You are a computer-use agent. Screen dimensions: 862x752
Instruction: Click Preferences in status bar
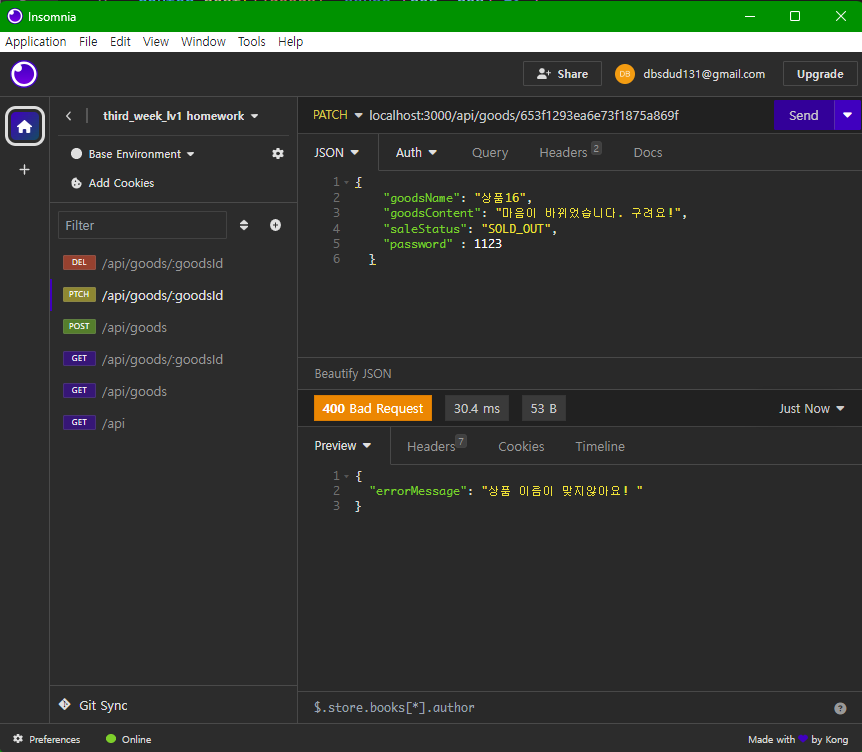(47, 739)
